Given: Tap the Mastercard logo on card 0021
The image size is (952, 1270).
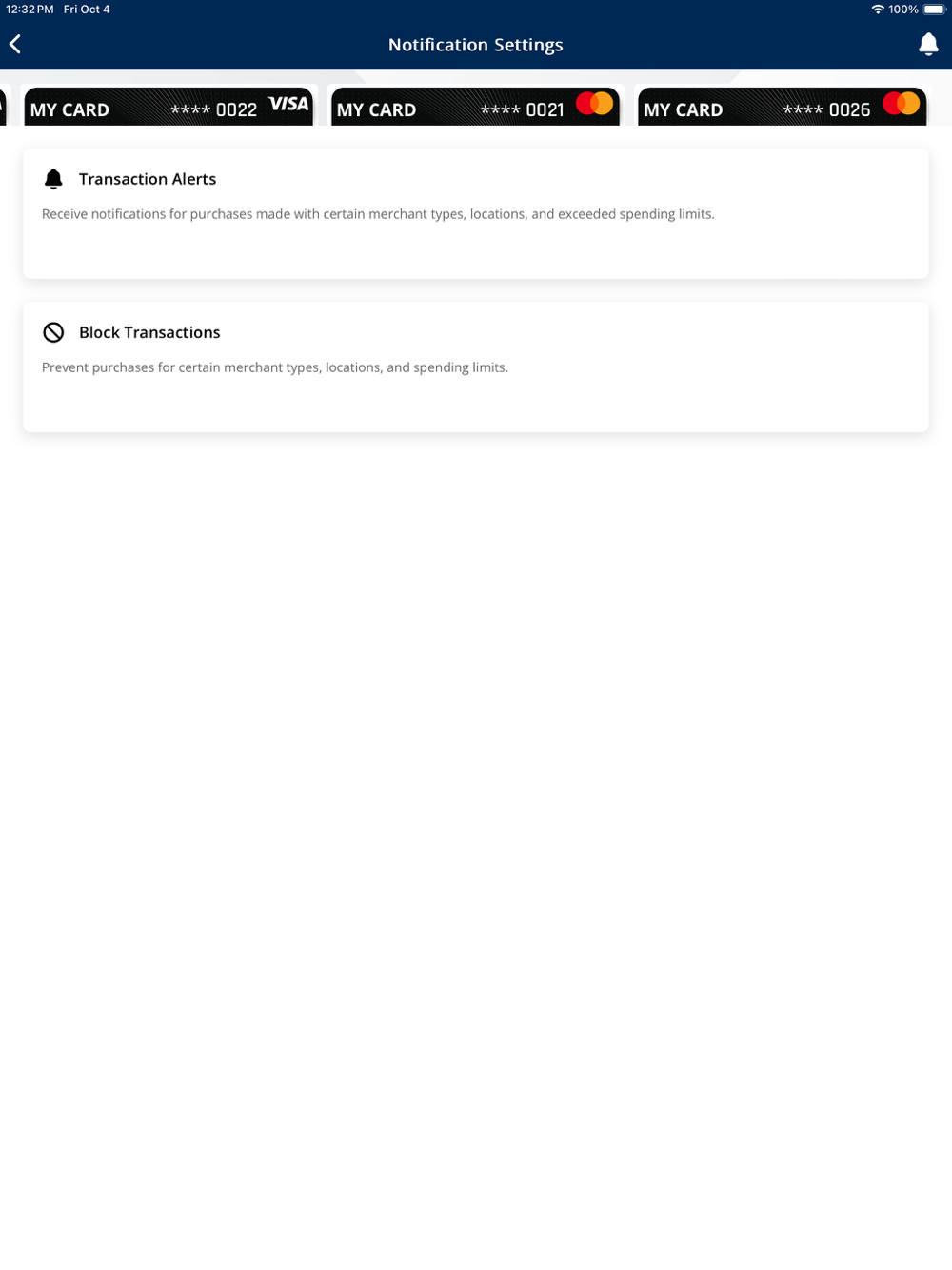Looking at the screenshot, I should point(595,104).
